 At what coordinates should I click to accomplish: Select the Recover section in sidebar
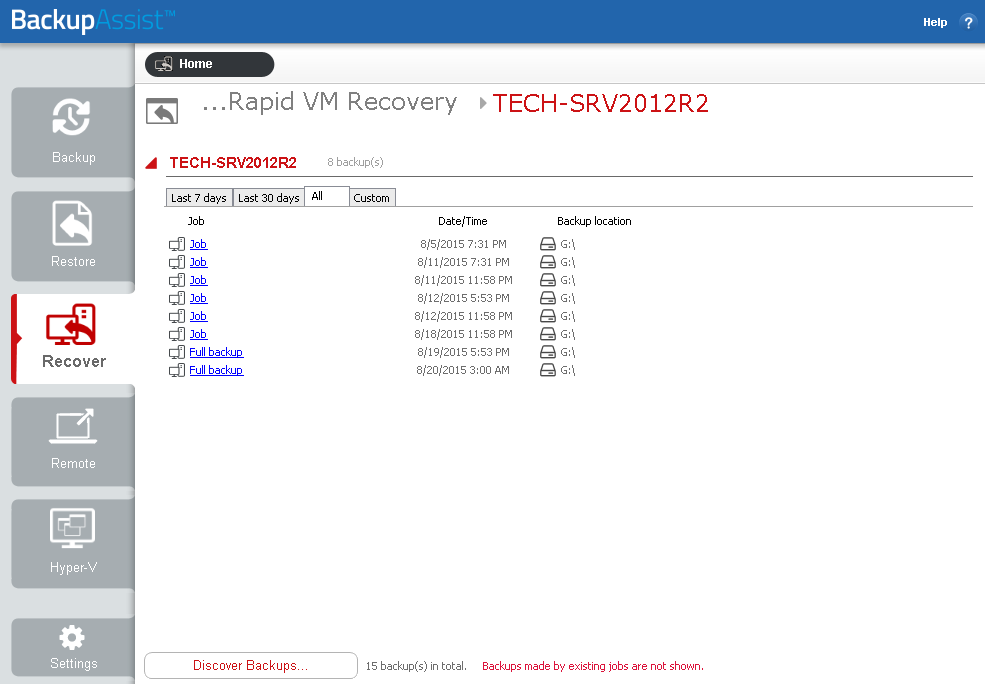click(73, 339)
